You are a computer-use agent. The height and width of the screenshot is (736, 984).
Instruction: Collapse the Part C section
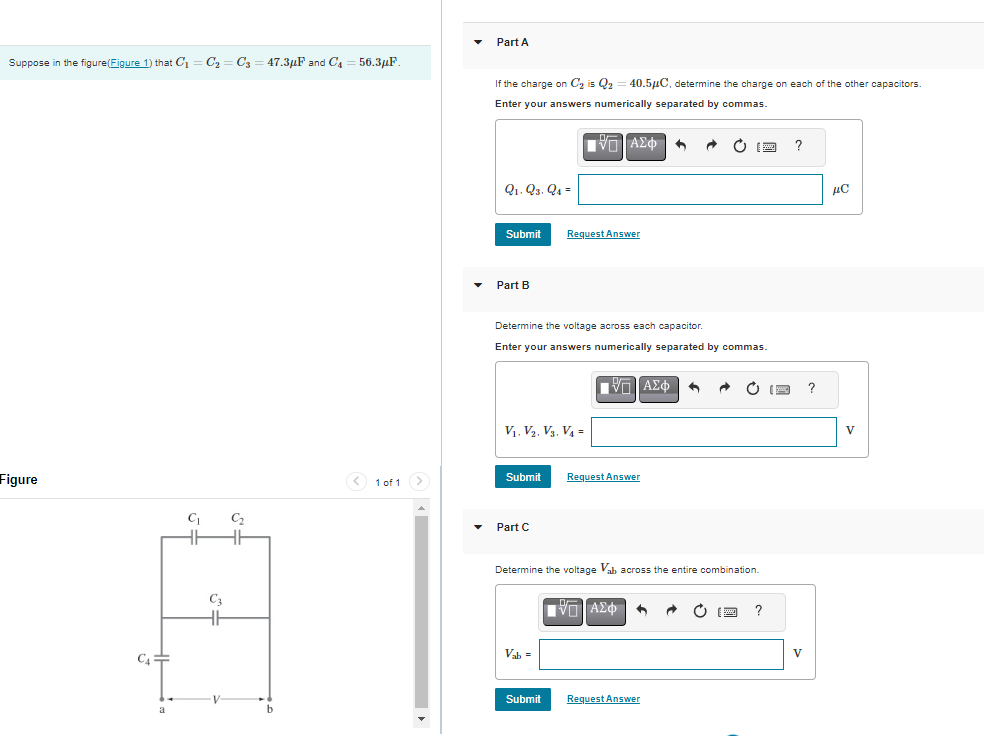click(477, 527)
